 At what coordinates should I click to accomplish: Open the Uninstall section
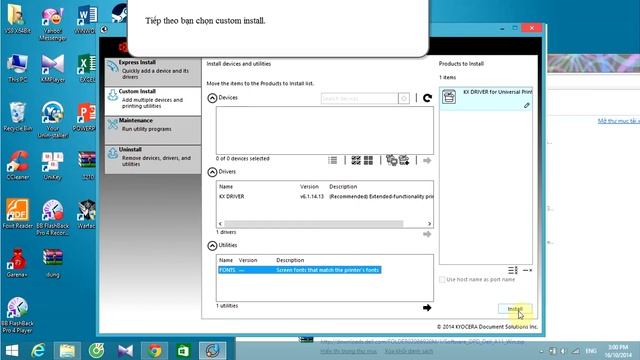(153, 159)
